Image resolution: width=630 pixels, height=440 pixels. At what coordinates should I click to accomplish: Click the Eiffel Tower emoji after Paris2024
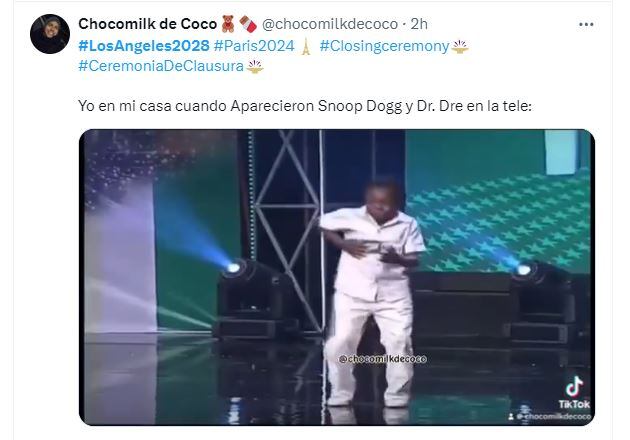[306, 46]
